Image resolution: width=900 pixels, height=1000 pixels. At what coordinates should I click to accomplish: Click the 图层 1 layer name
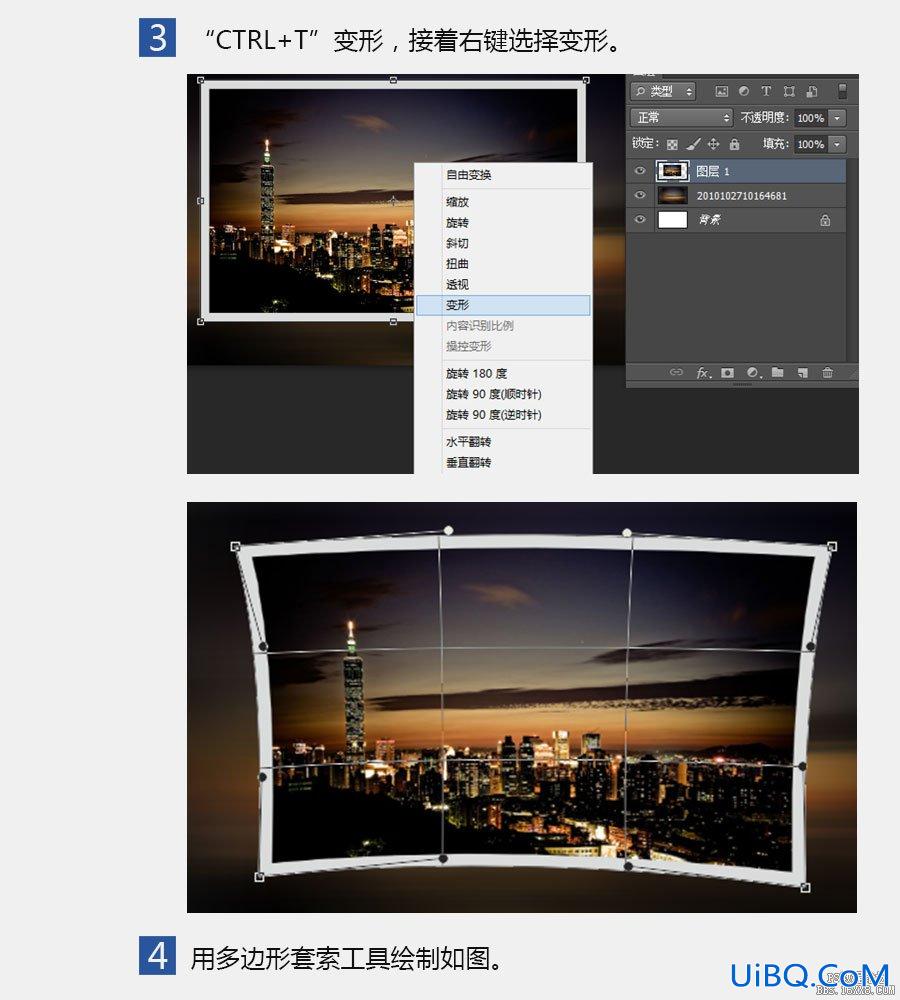(x=712, y=171)
